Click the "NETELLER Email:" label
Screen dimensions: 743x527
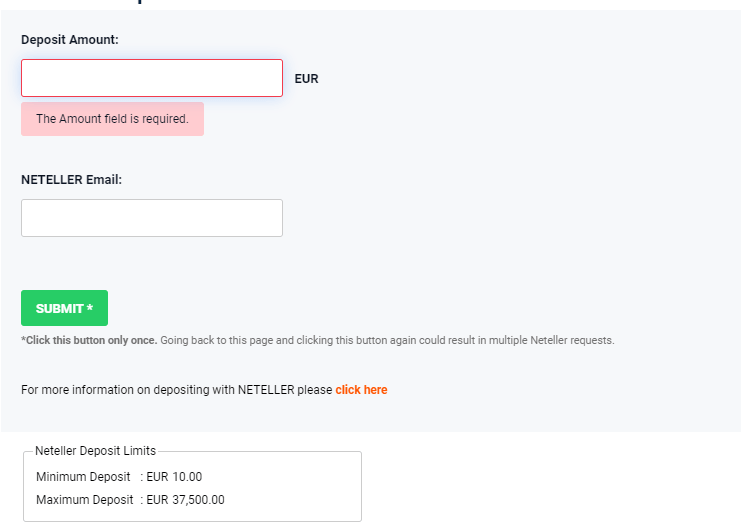click(x=71, y=180)
